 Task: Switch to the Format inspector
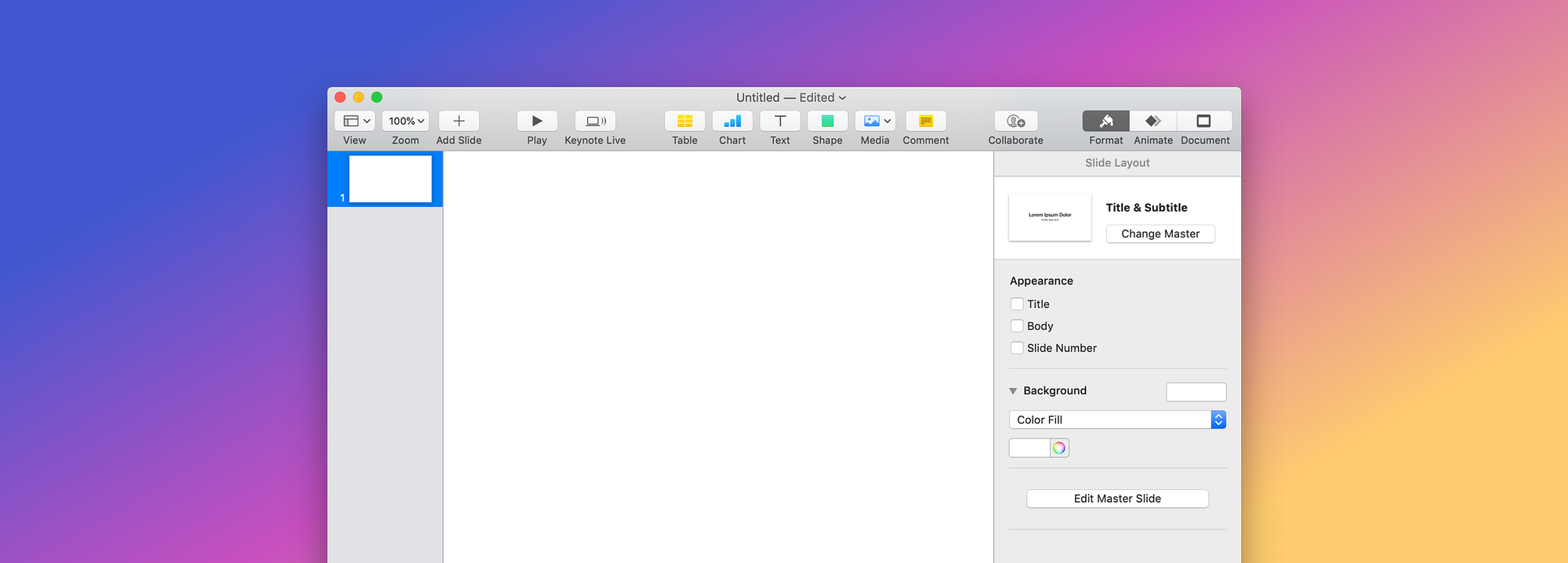(x=1106, y=121)
